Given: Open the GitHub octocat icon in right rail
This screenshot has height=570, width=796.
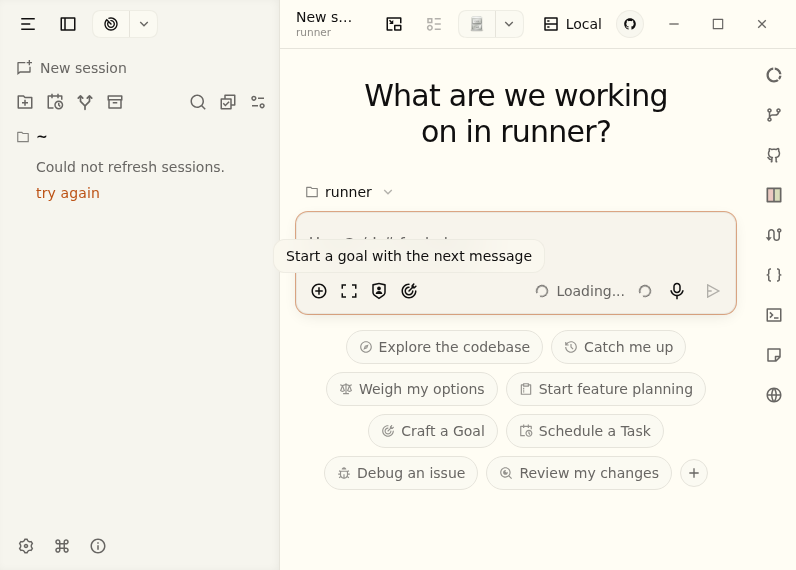Looking at the screenshot, I should pos(774,155).
